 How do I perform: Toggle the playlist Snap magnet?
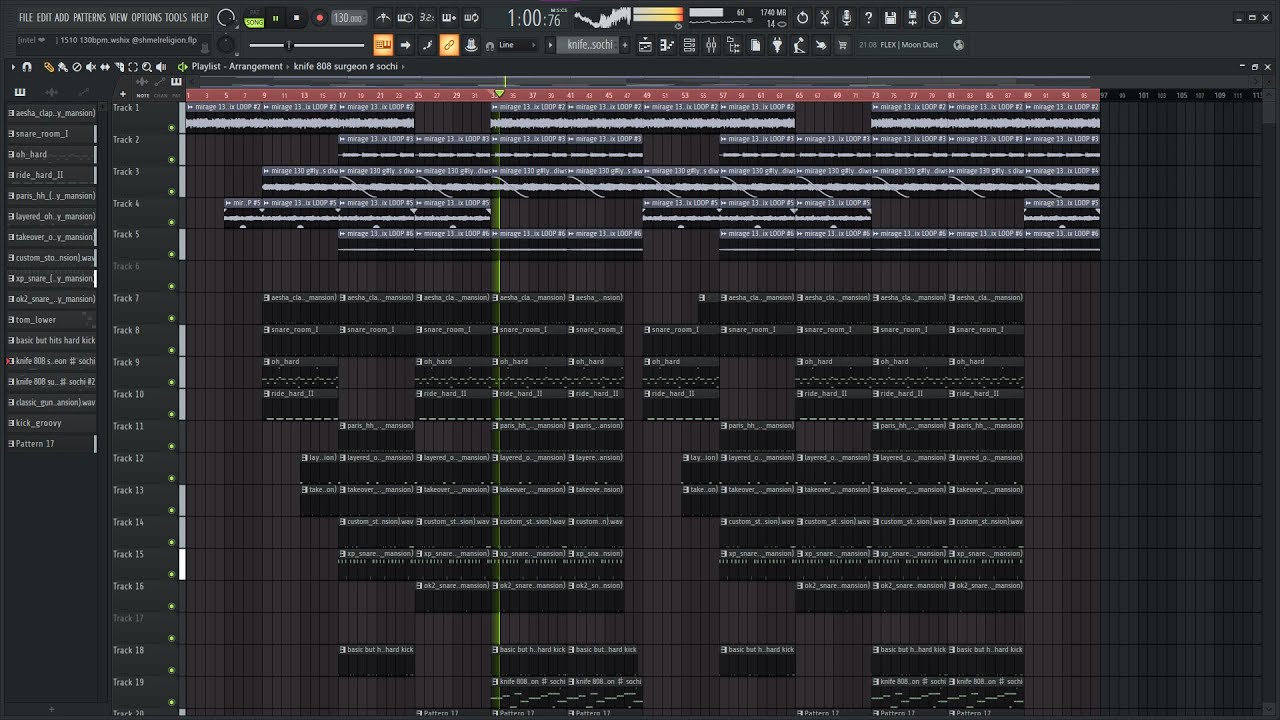[x=26, y=67]
